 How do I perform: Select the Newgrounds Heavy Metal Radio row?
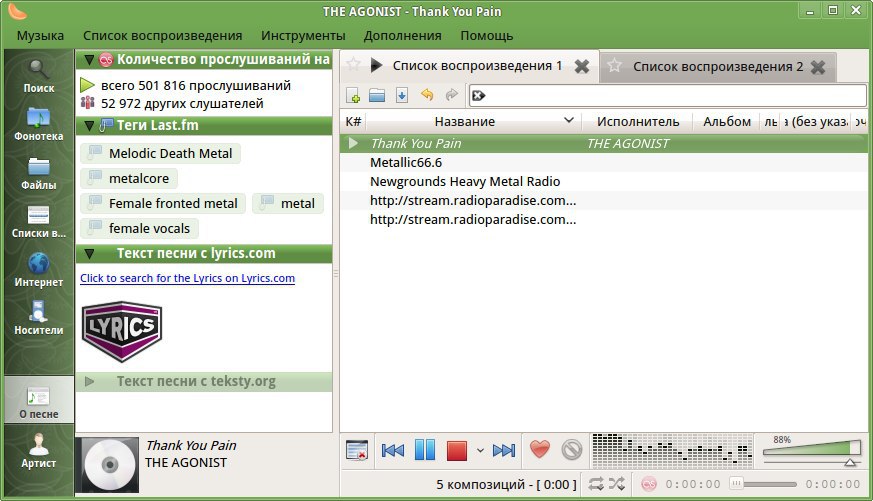604,181
